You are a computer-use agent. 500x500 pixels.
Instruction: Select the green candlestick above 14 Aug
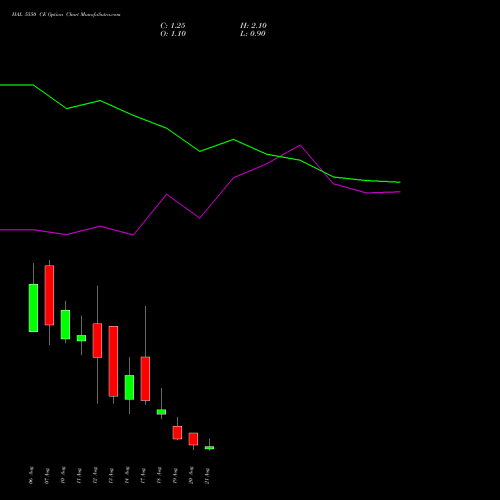[x=129, y=387]
